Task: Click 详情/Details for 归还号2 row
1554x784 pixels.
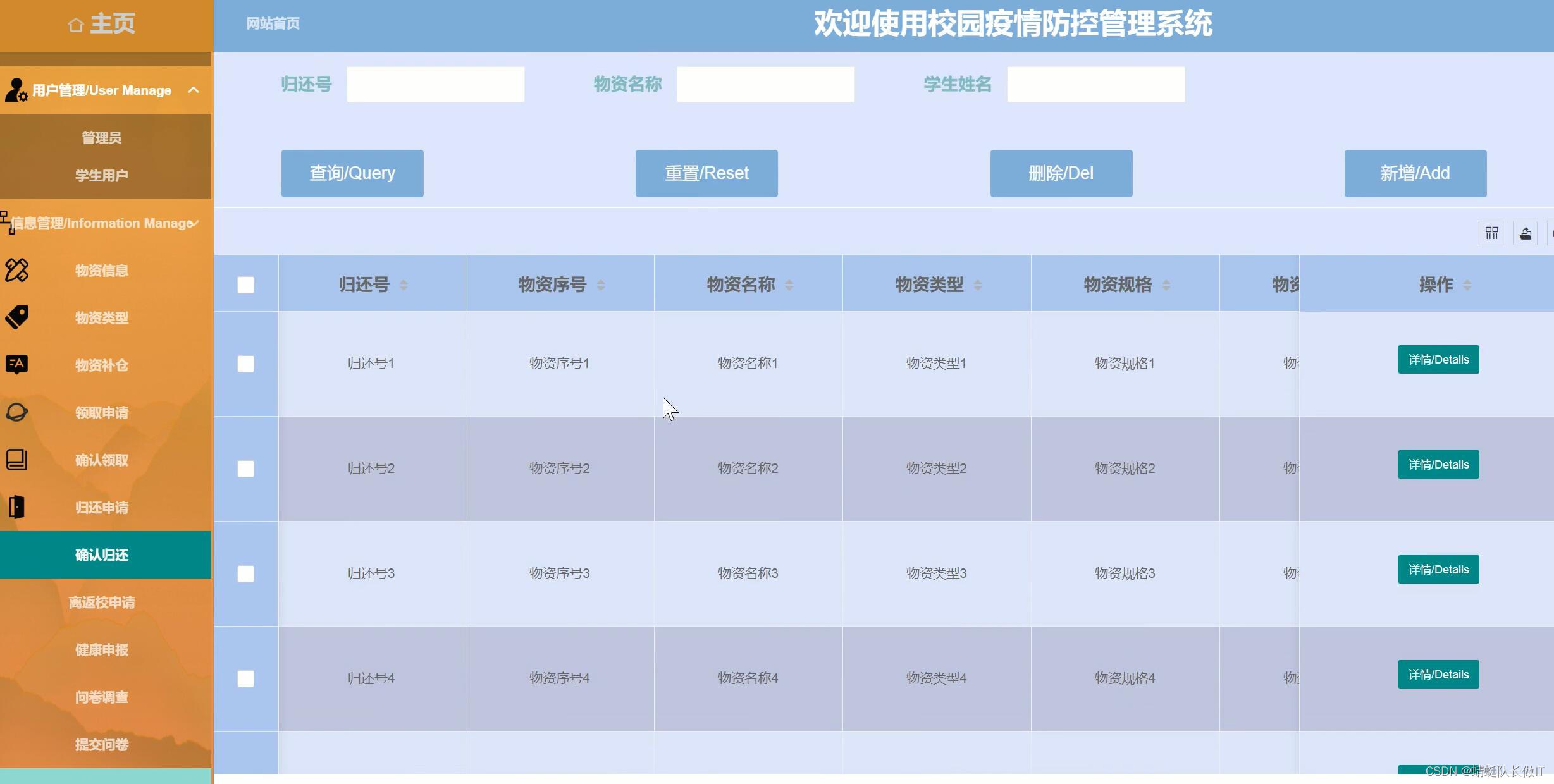Action: point(1438,465)
